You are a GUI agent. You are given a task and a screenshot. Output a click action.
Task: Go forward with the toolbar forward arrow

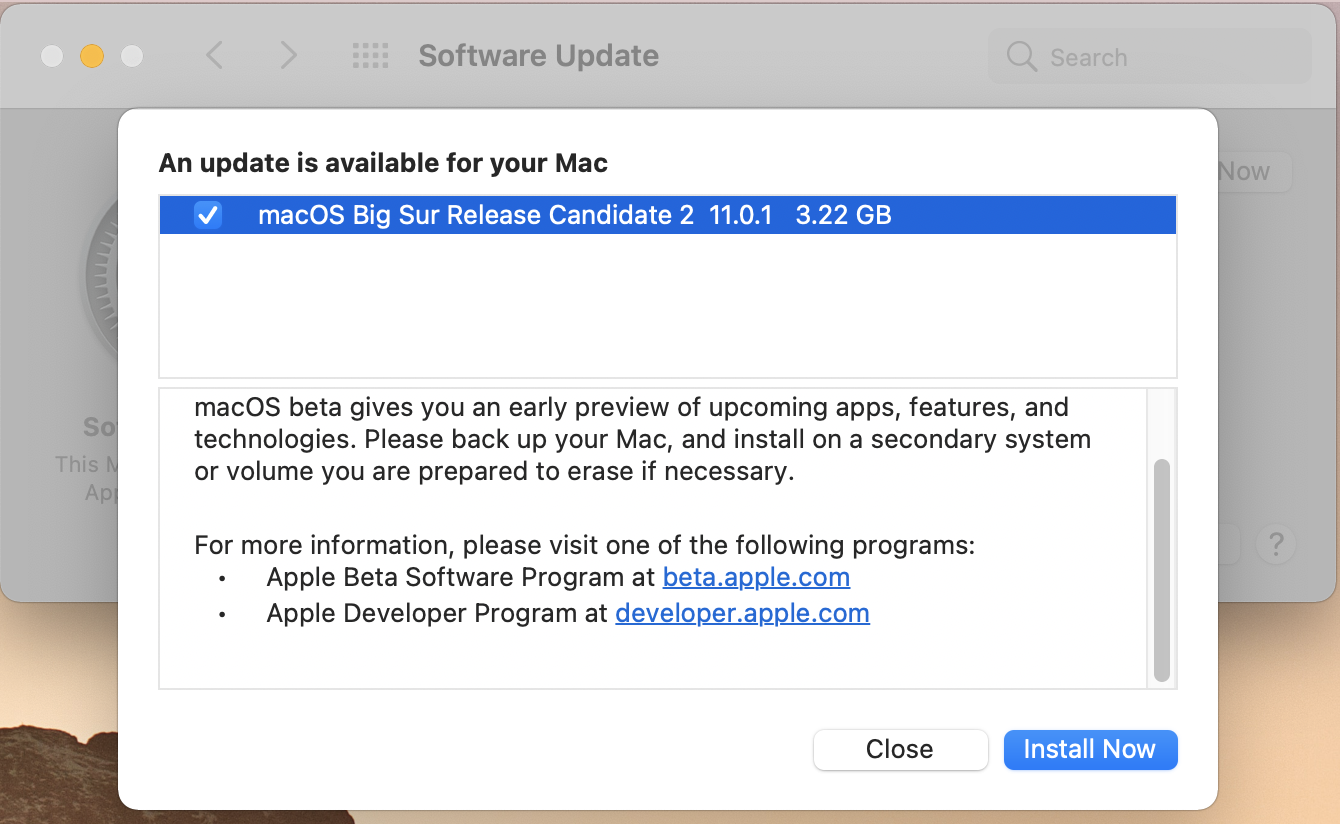pyautogui.click(x=288, y=55)
